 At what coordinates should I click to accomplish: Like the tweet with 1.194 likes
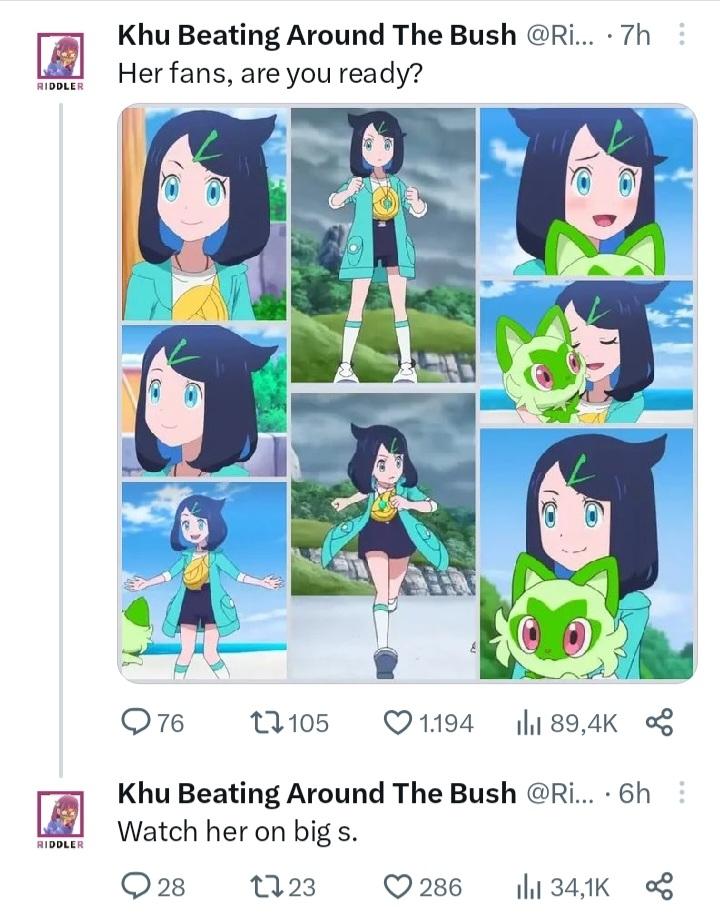point(428,723)
